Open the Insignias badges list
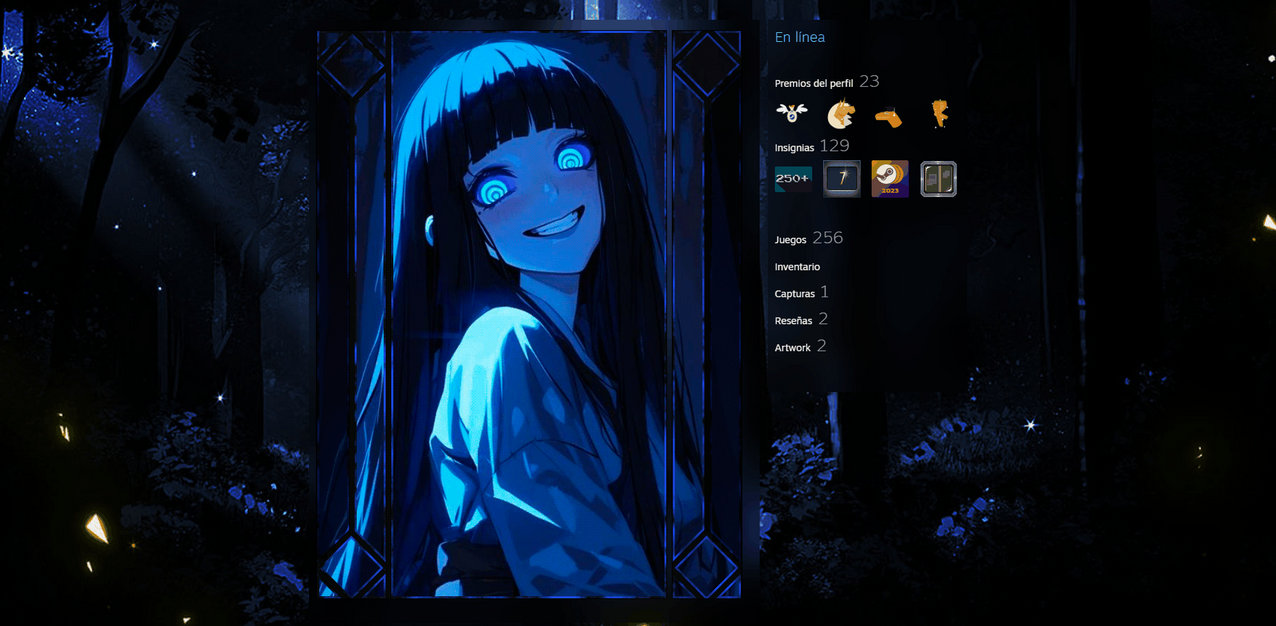Screen dimensions: 1276x626 tap(794, 148)
